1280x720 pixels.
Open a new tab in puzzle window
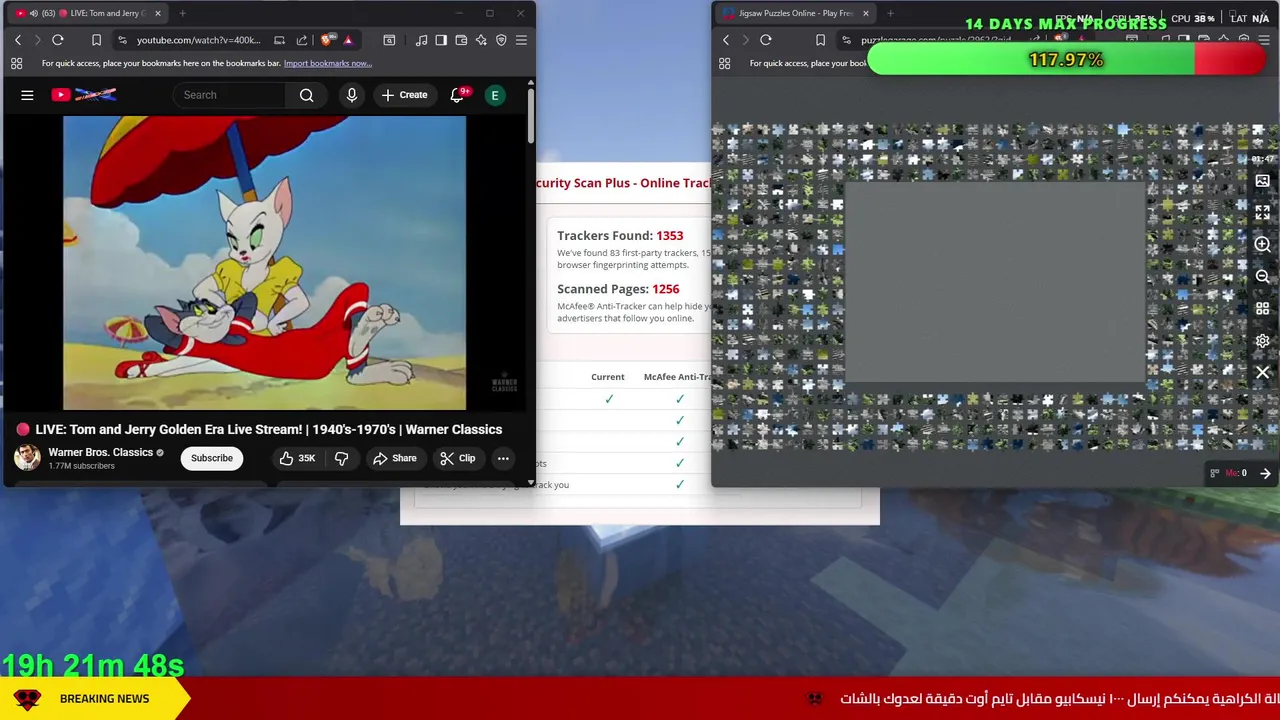[890, 13]
